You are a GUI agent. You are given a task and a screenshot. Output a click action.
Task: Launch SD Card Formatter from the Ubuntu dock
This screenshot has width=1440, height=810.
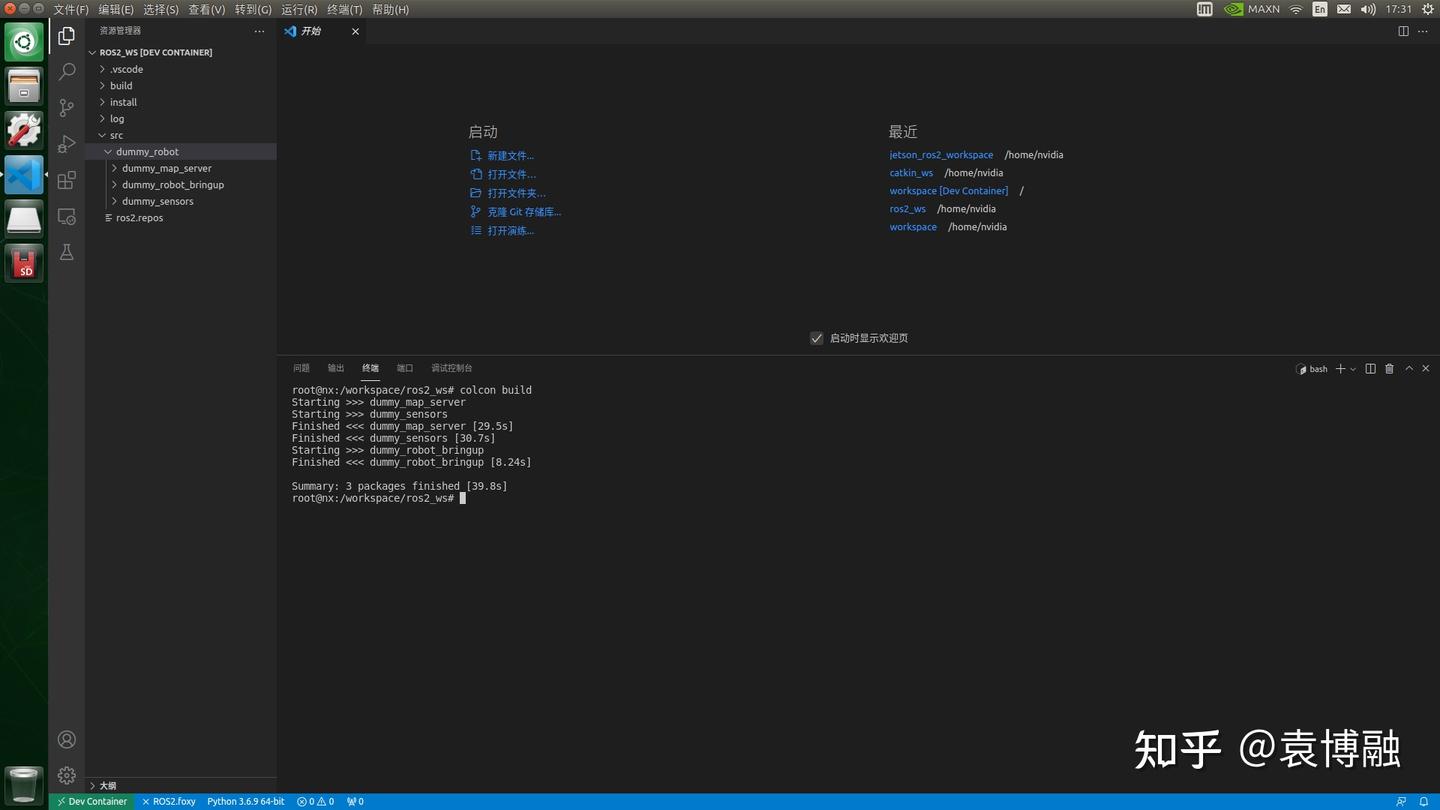(x=23, y=262)
